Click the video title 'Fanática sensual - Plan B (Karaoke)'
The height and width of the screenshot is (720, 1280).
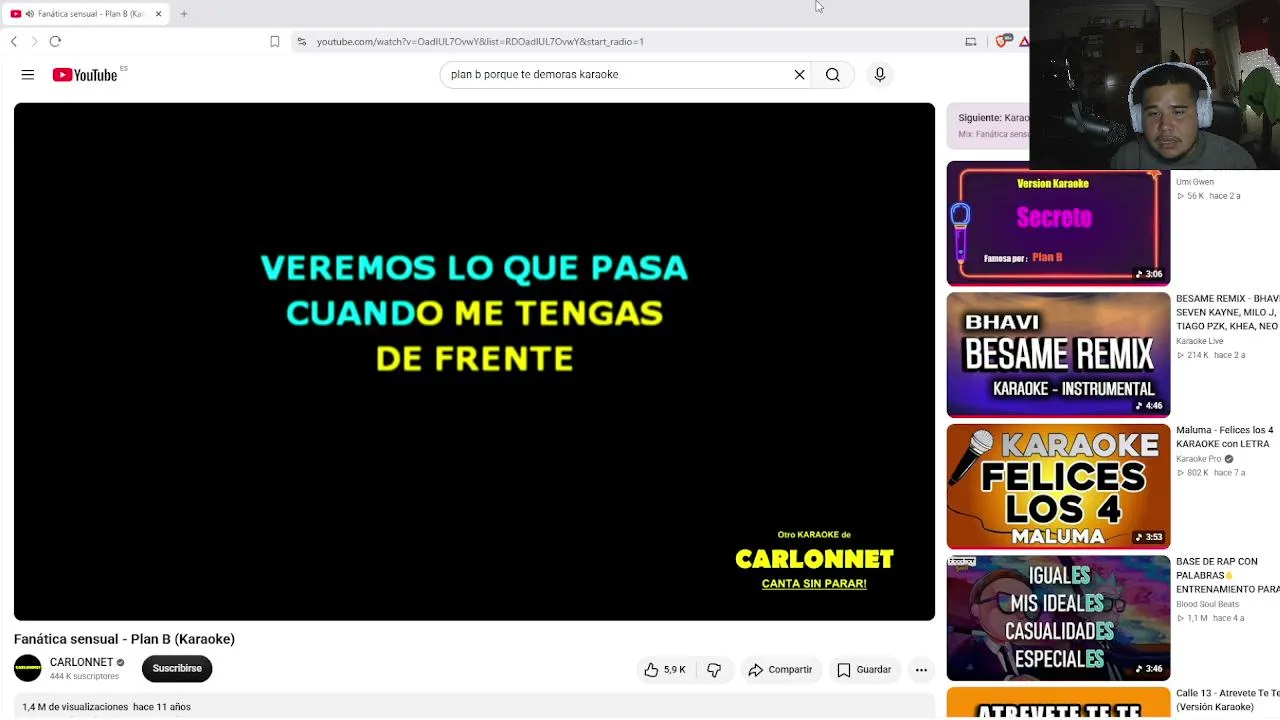pyautogui.click(x=124, y=639)
